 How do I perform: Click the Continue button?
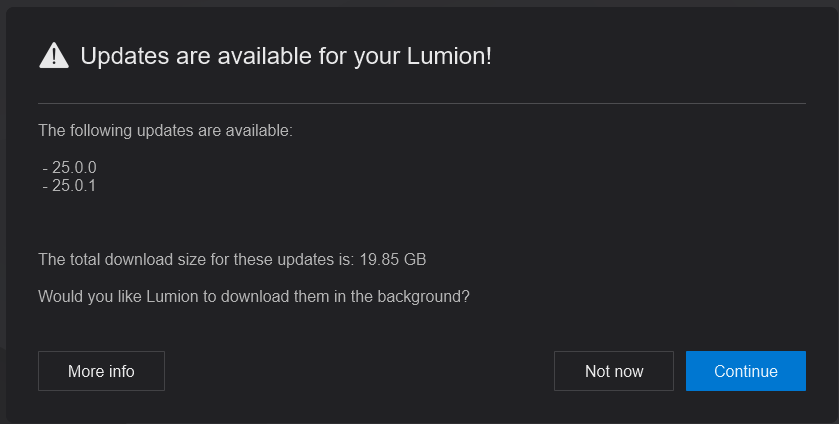tap(745, 371)
